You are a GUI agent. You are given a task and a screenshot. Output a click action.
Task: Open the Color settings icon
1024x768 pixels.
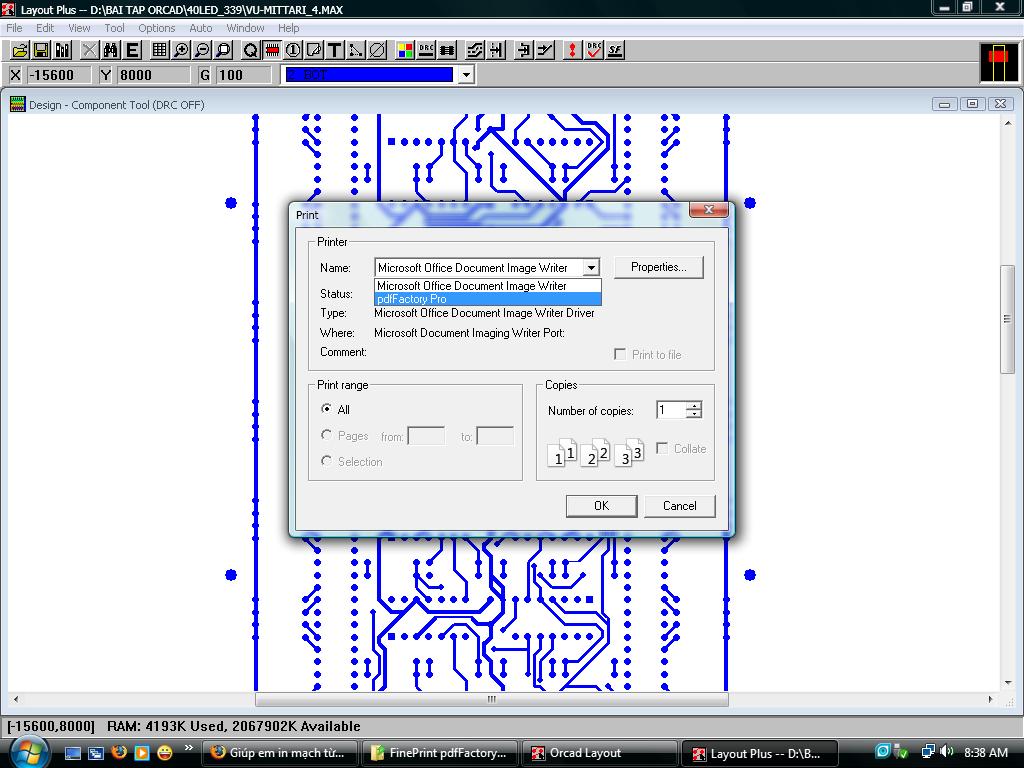pos(405,50)
